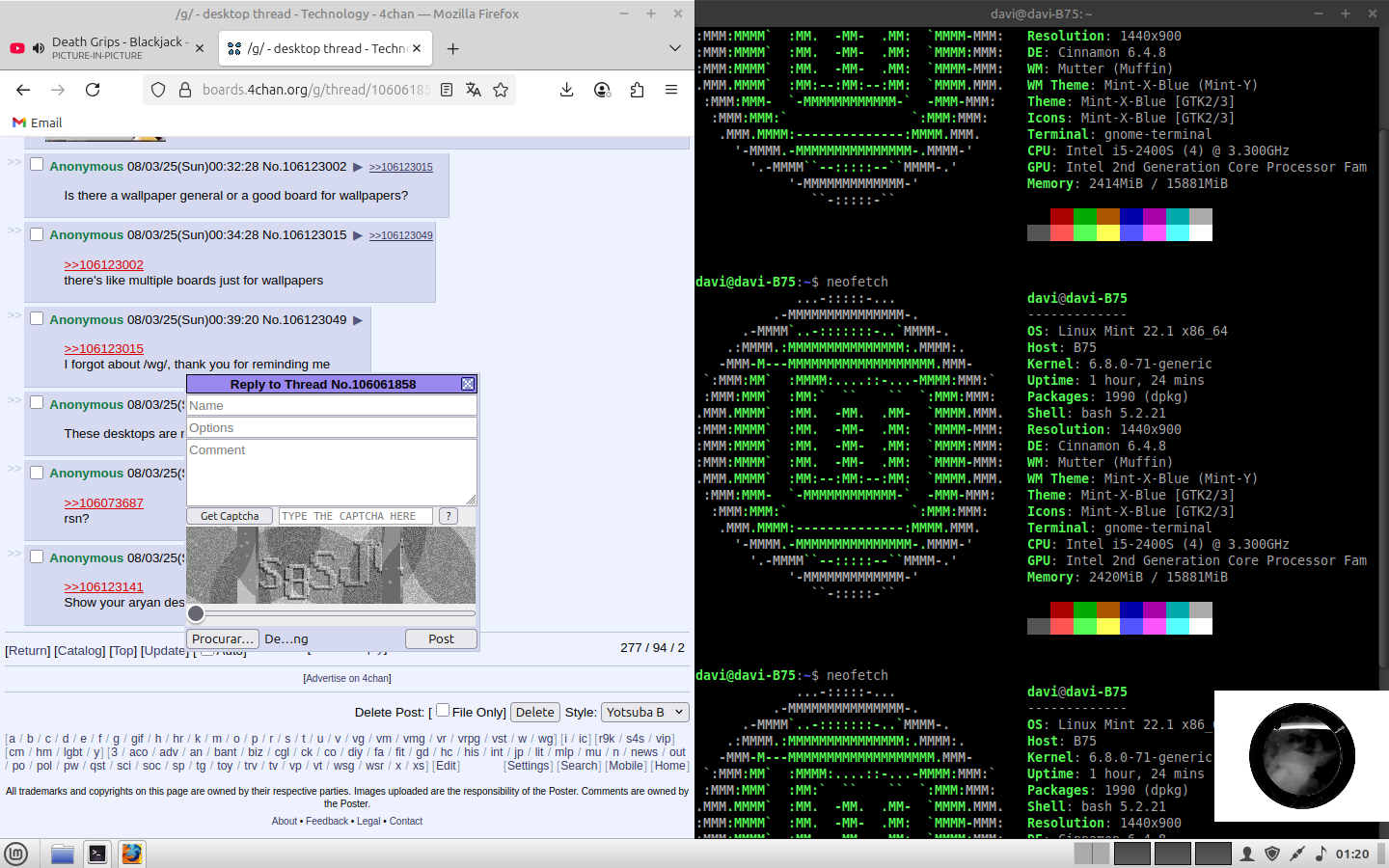
Task: Open the user applet in system tray
Action: click(1247, 854)
